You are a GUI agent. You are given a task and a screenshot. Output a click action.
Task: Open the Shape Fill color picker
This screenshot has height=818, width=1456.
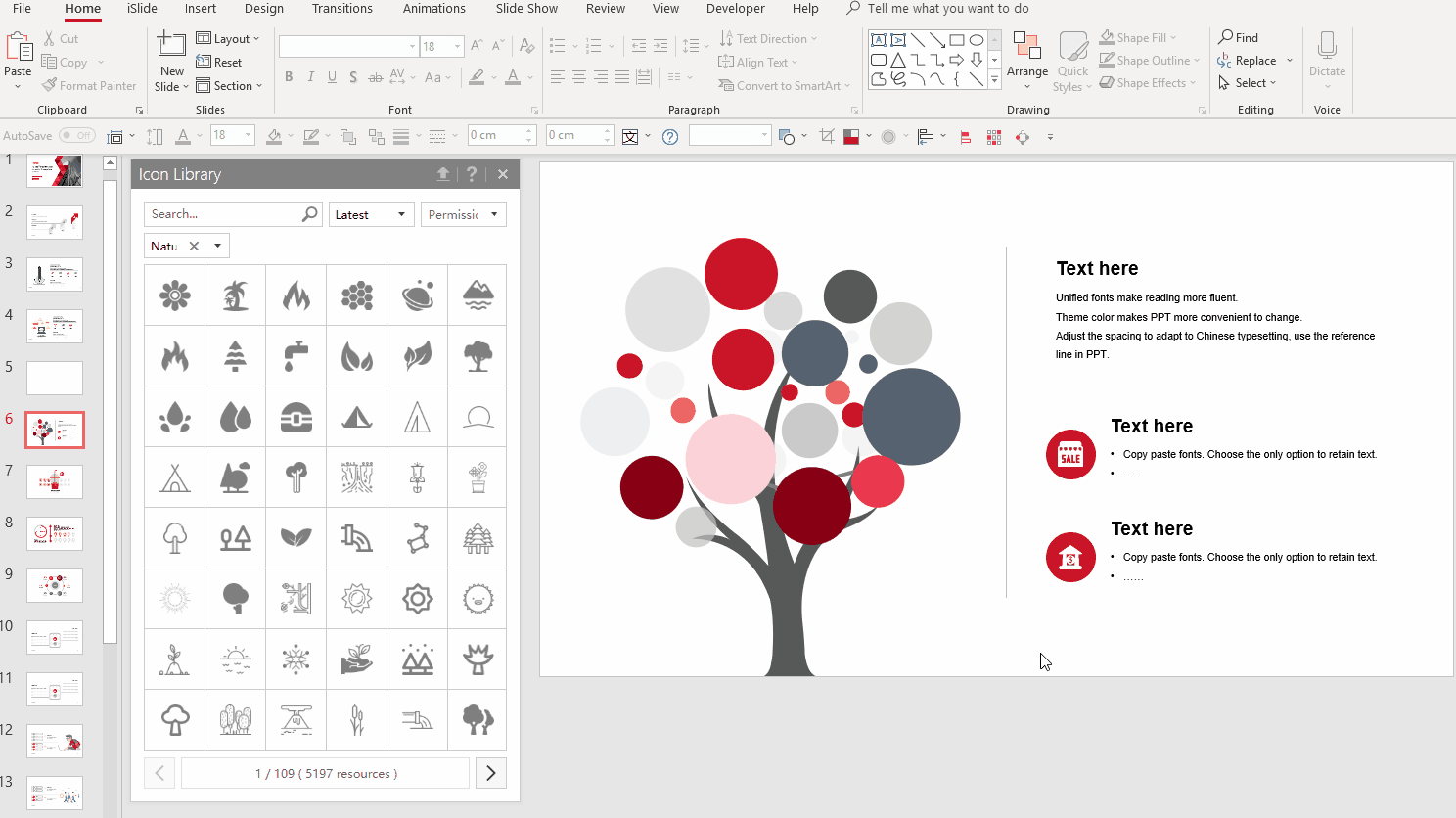point(1137,37)
